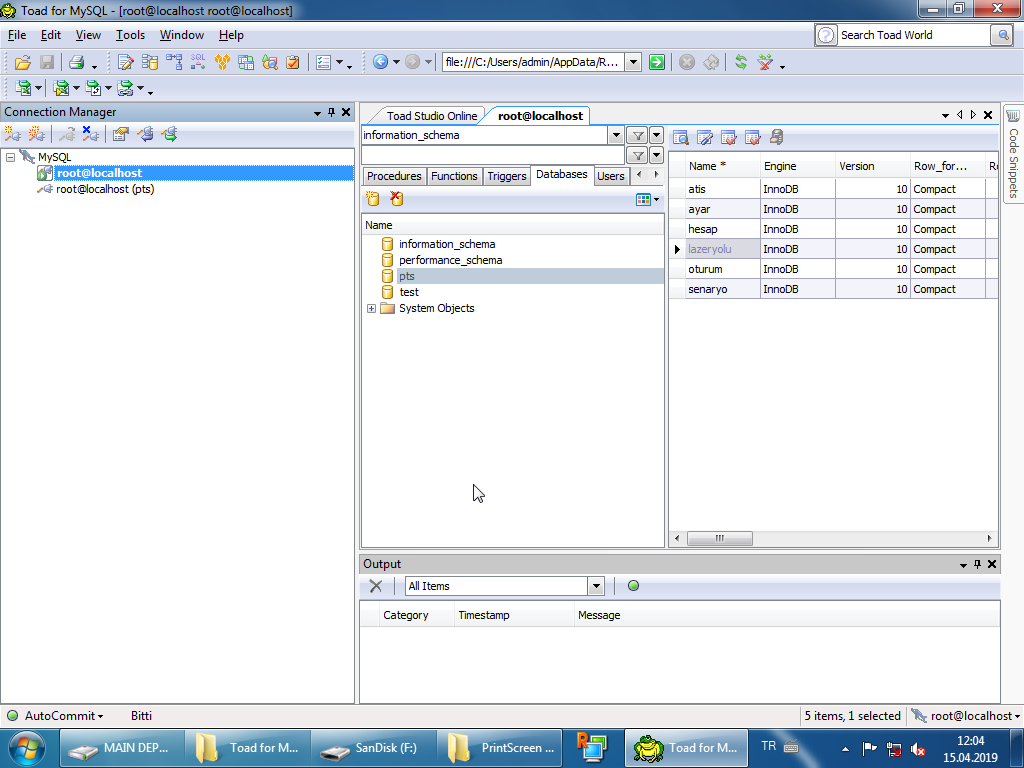
Task: Open the File menu
Action: click(x=17, y=35)
